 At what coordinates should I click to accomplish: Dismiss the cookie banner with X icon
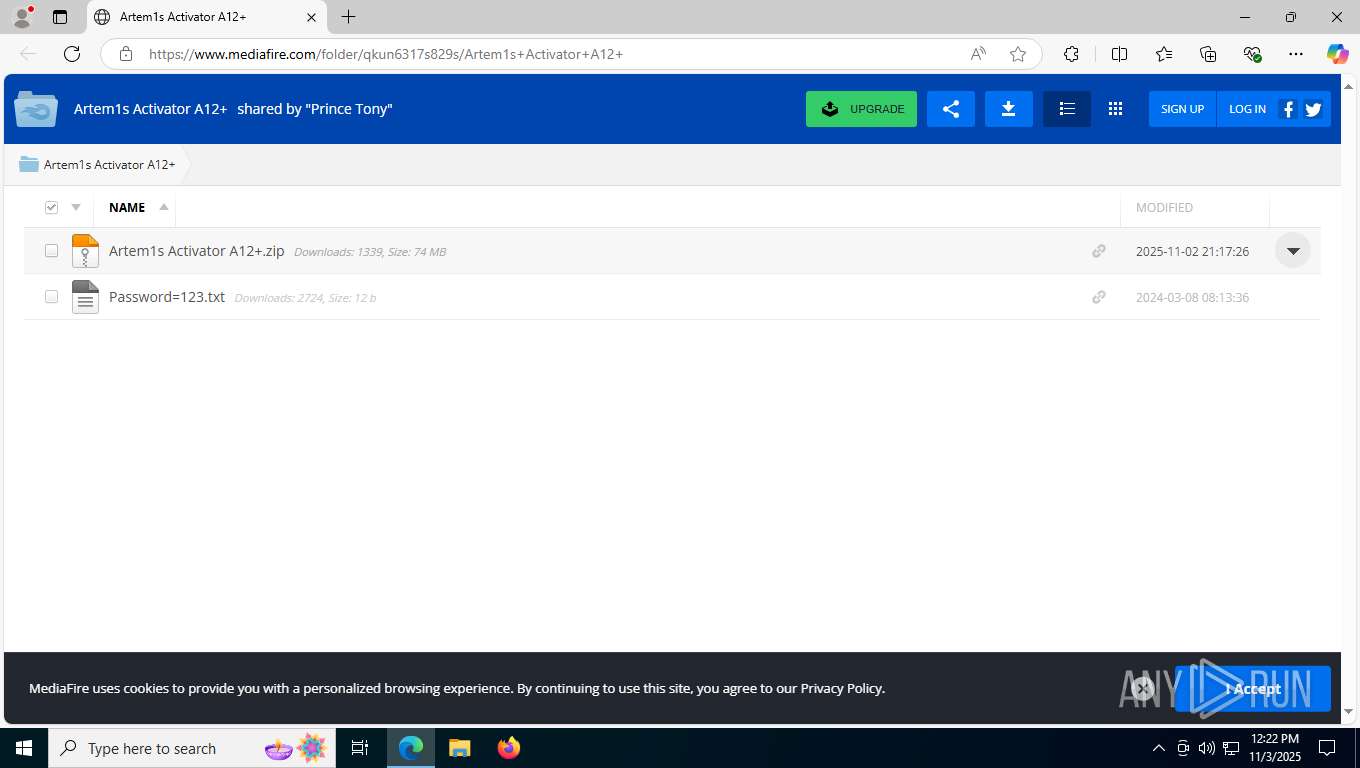point(1143,688)
